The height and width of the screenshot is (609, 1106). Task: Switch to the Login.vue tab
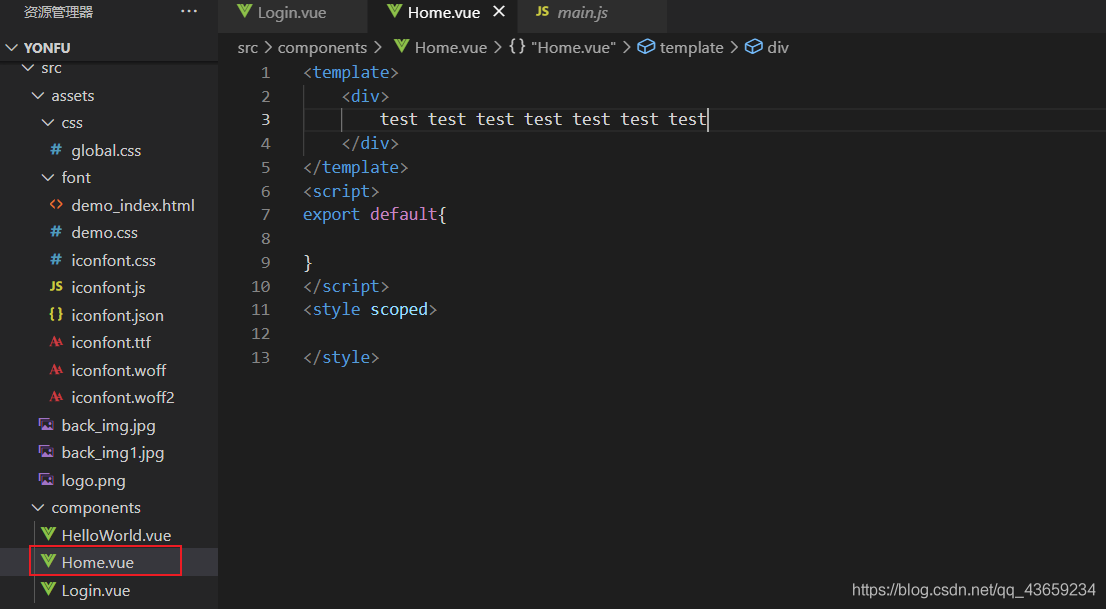point(291,13)
